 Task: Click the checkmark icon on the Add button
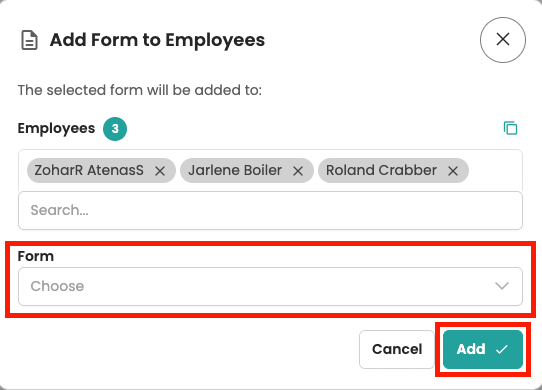coord(502,349)
